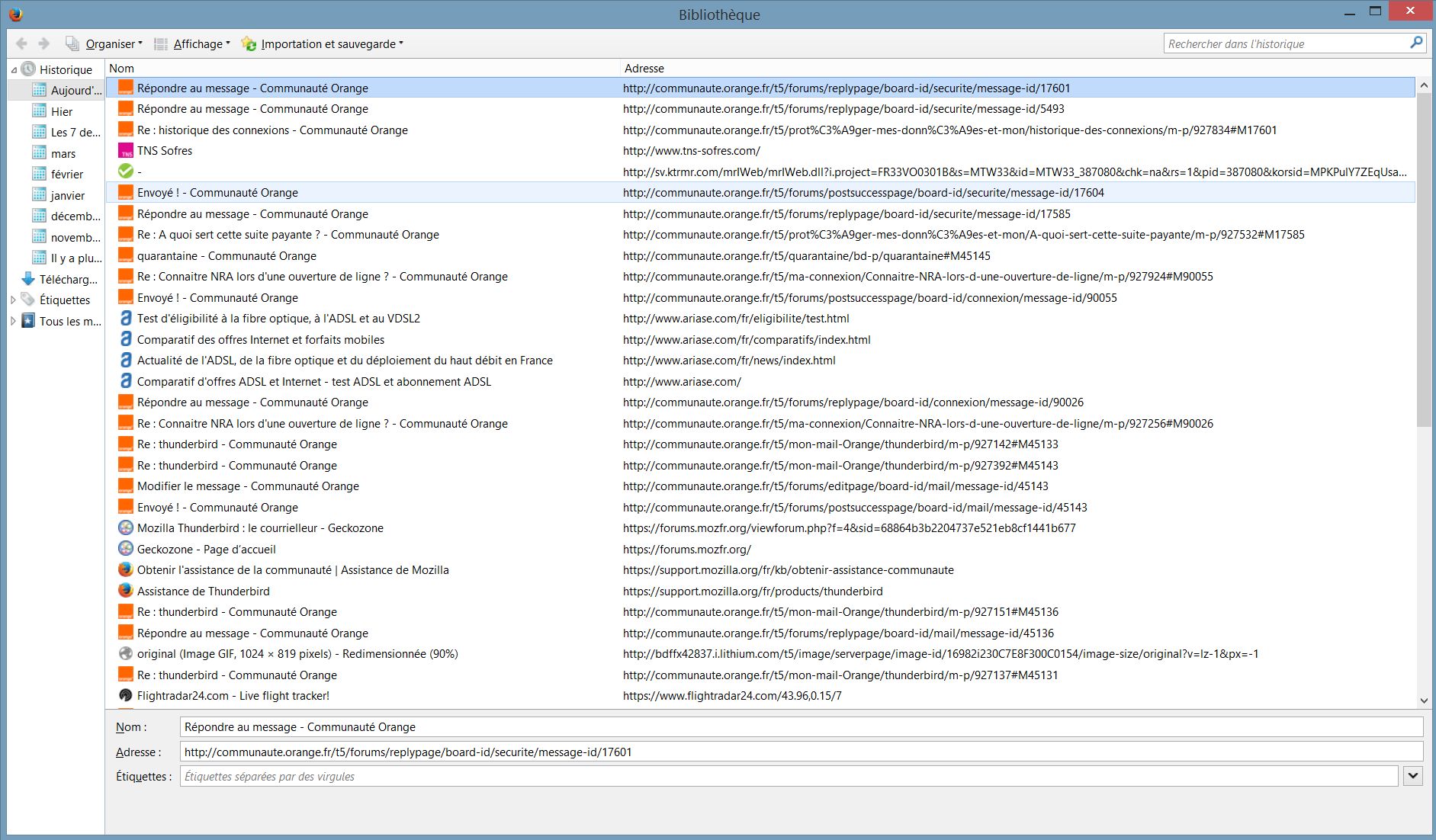Open Importation et sauvegarde menu
This screenshot has width=1436, height=840.
coord(322,43)
